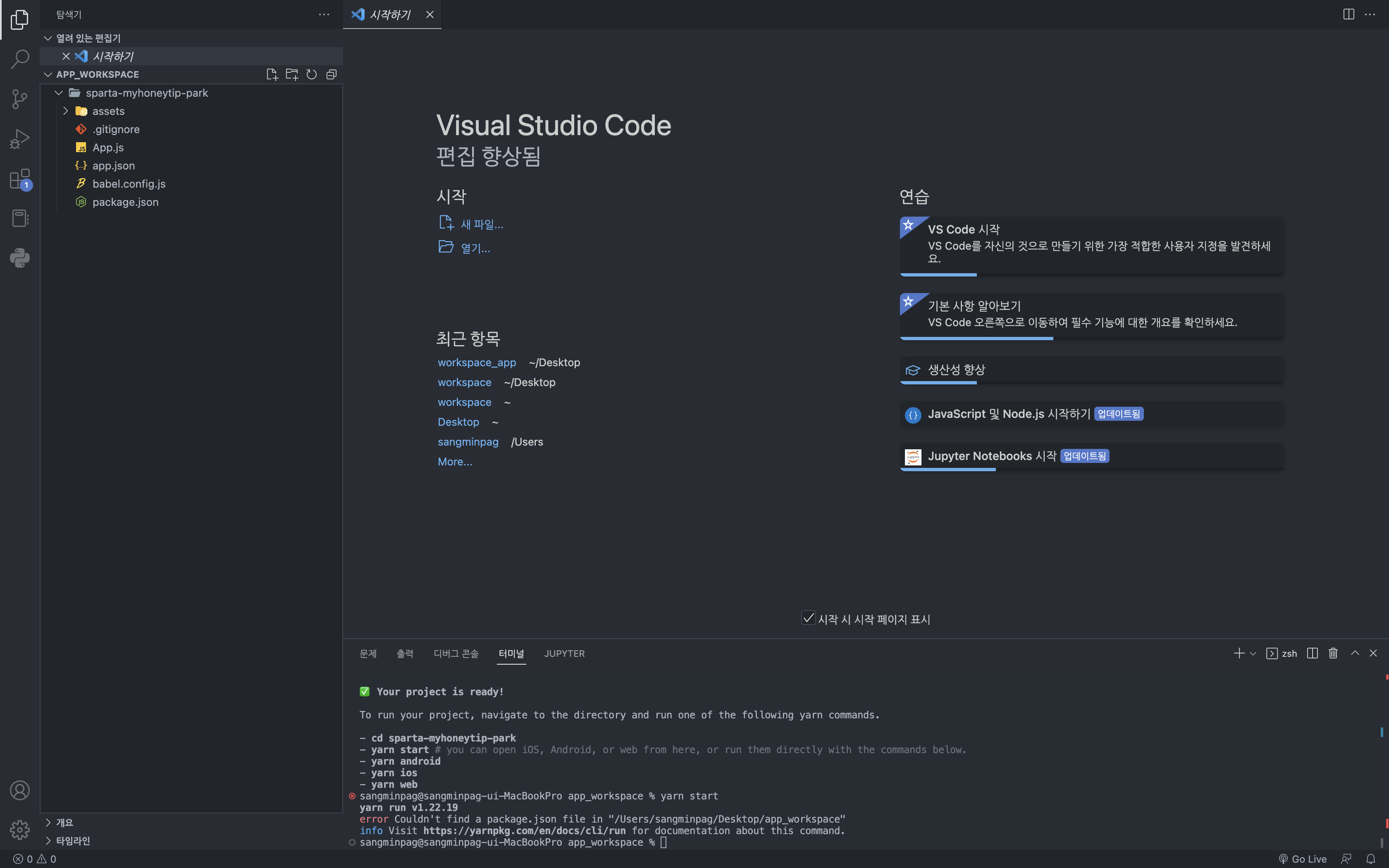Viewport: 1389px width, 868px height.
Task: Collapse all folders in Explorer
Action: (331, 75)
